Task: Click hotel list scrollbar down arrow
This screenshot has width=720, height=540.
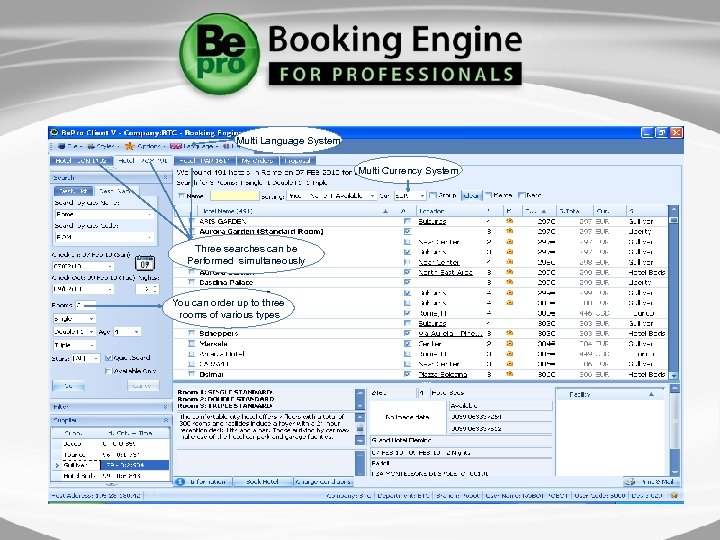Action: tap(674, 375)
